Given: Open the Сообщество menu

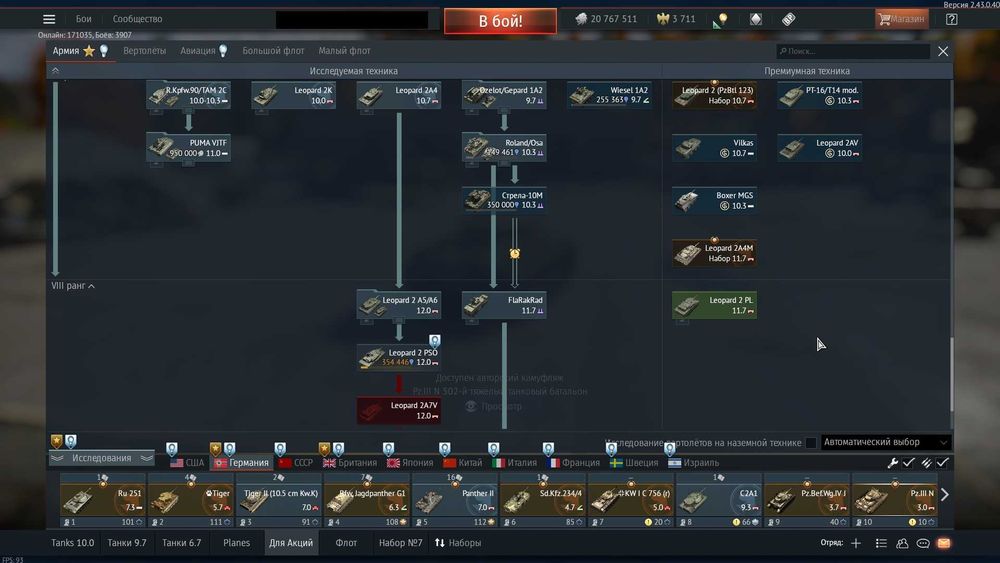Looking at the screenshot, I should coord(137,19).
